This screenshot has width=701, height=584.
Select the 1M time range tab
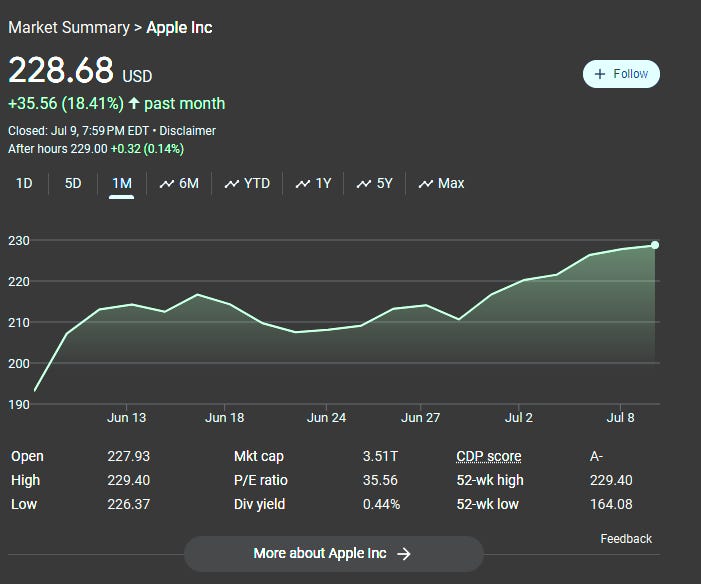122,183
